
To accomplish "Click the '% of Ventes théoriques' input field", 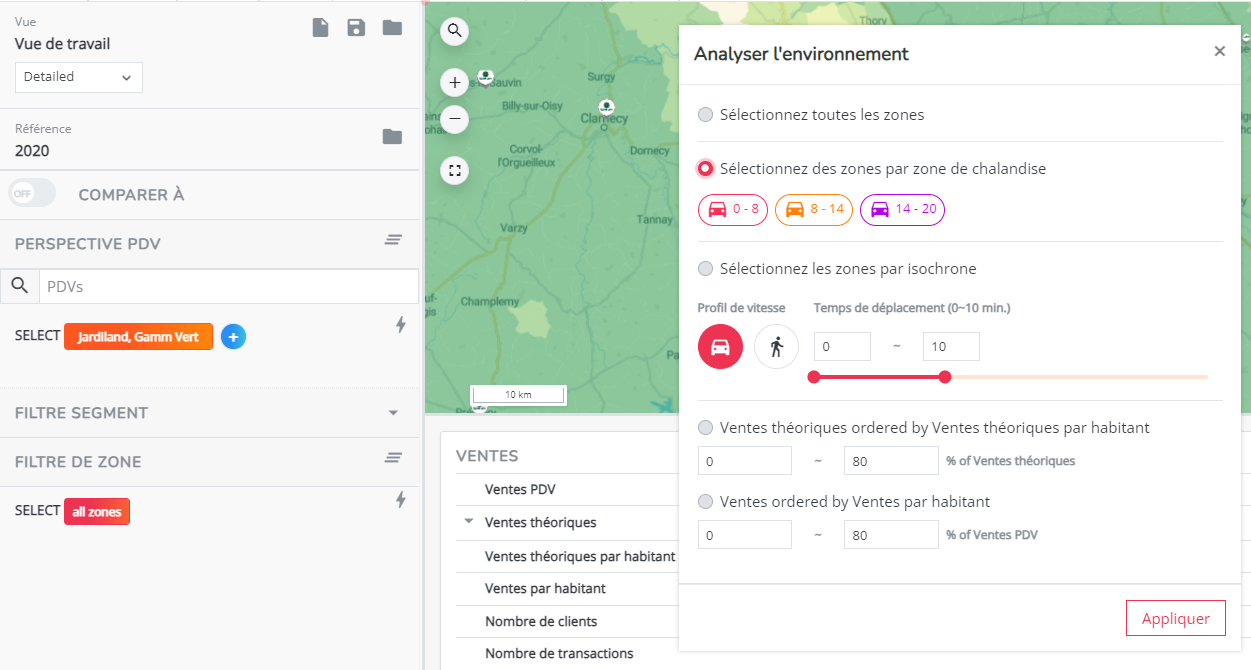I will click(x=890, y=460).
